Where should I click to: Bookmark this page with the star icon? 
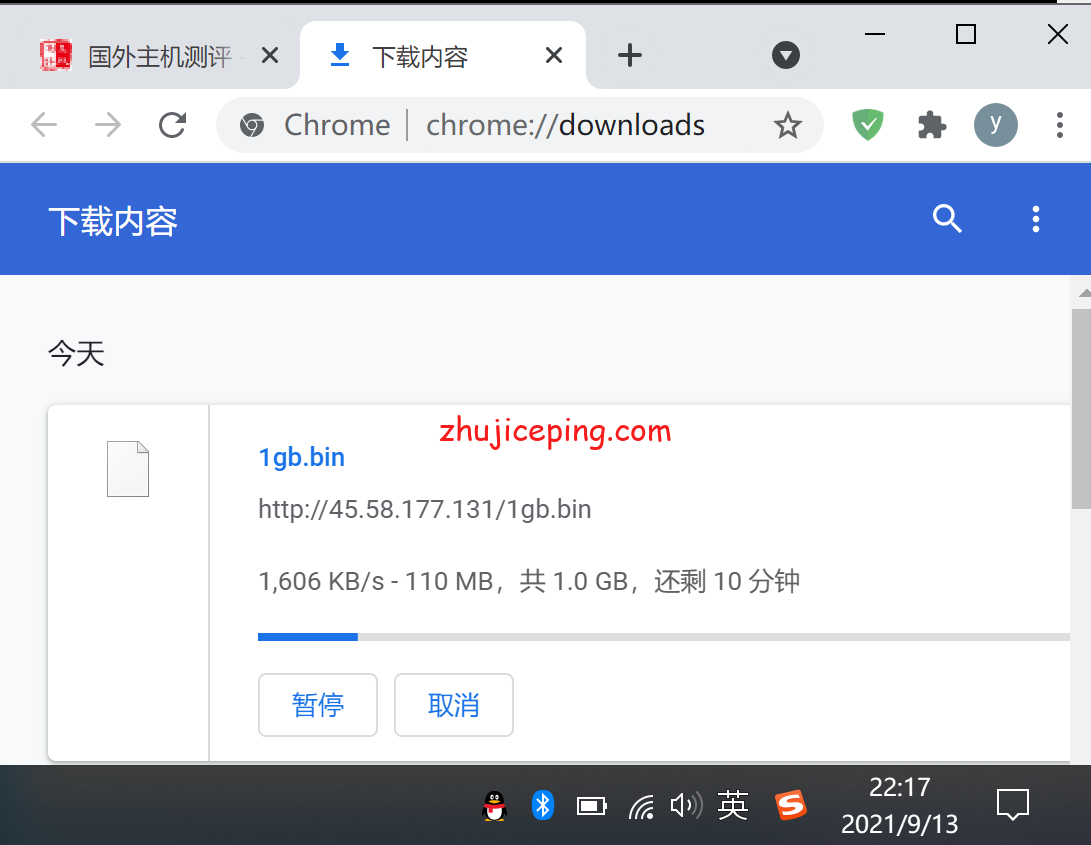[x=788, y=125]
